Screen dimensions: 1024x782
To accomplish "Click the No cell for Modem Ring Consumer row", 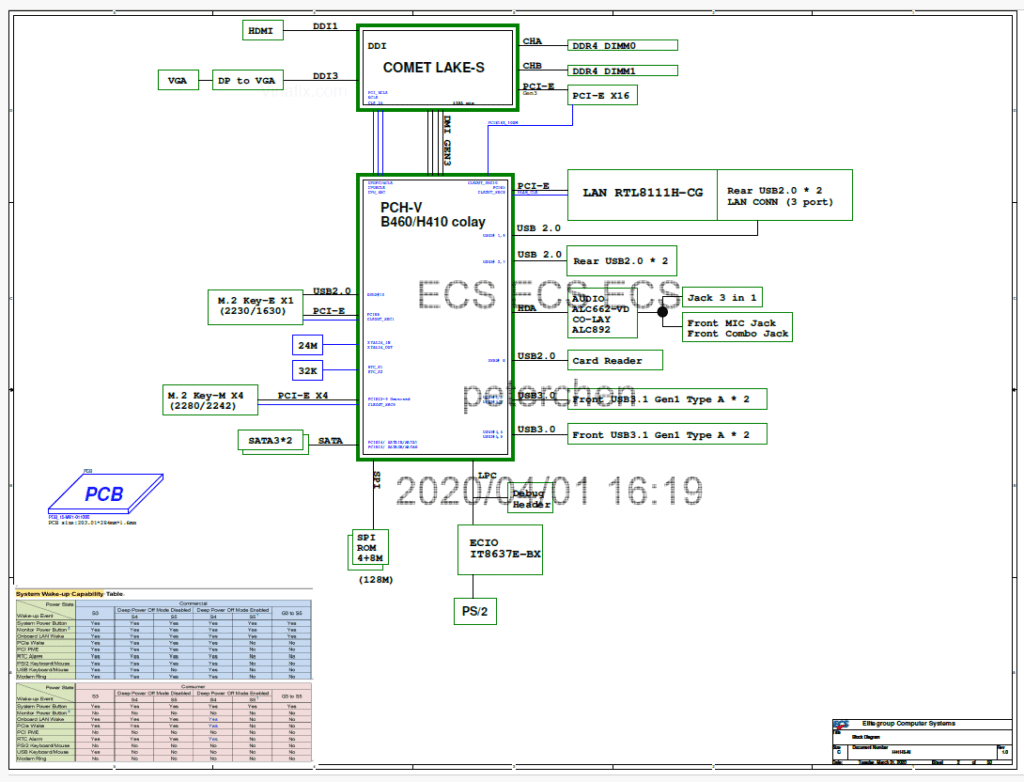I will 95,758.
